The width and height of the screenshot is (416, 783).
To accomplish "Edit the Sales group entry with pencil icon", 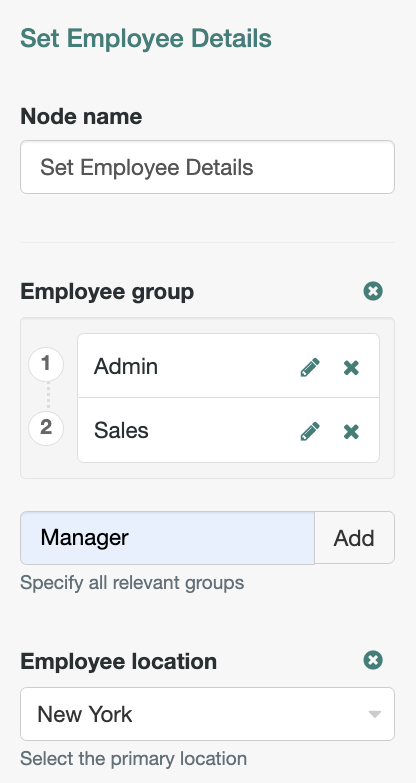I will click(310, 431).
